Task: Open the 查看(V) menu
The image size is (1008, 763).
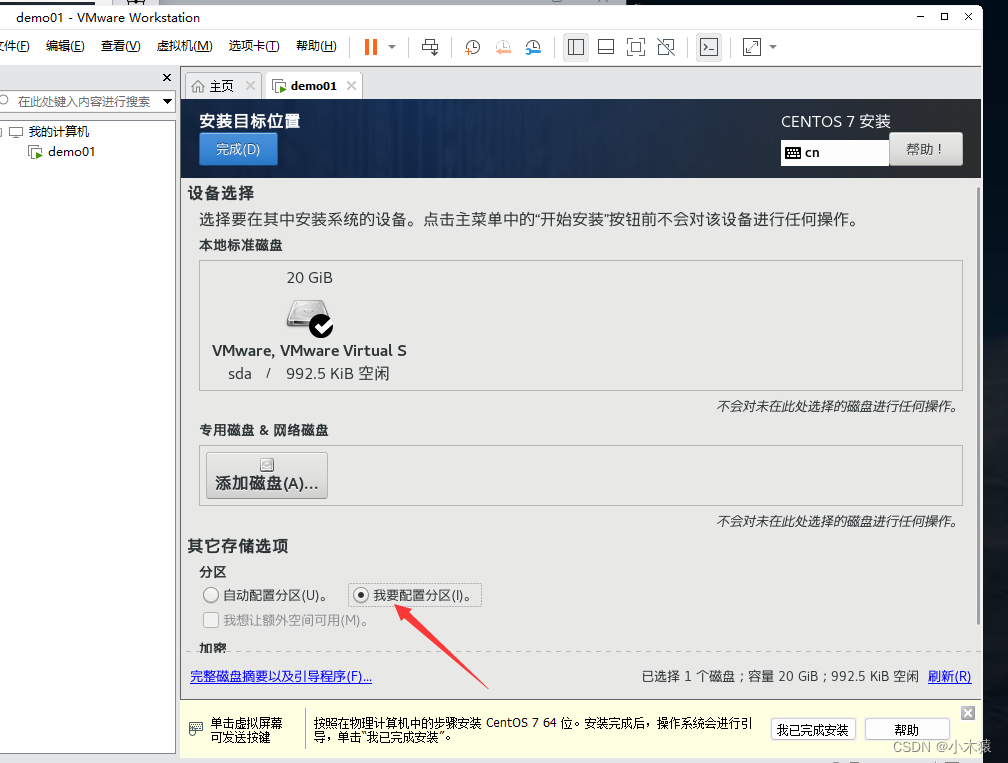Action: [120, 46]
